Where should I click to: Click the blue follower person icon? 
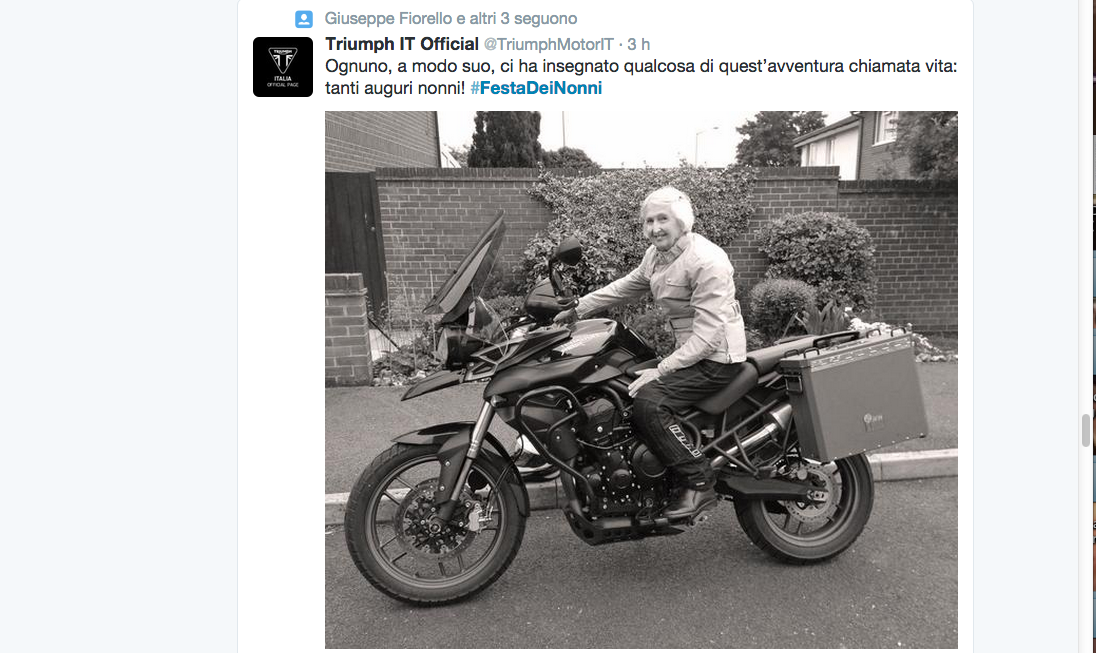pos(303,19)
